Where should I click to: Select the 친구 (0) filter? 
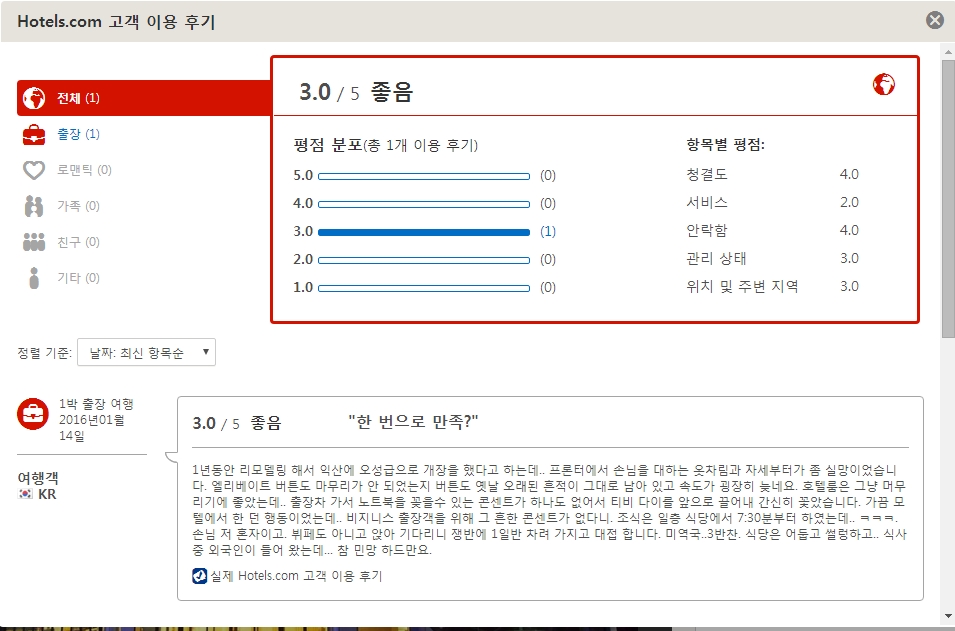[79, 242]
